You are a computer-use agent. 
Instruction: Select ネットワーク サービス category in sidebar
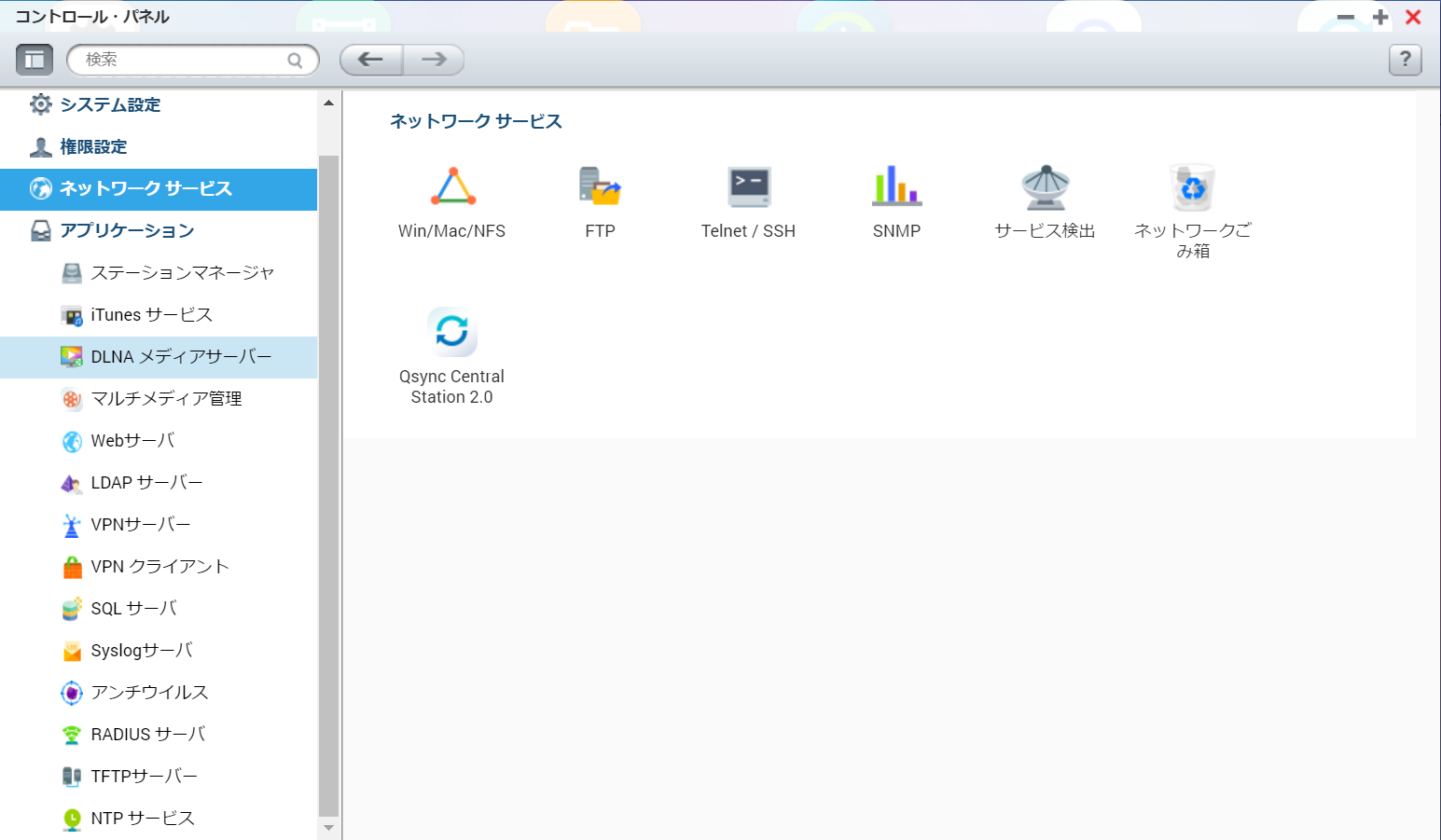[x=159, y=188]
